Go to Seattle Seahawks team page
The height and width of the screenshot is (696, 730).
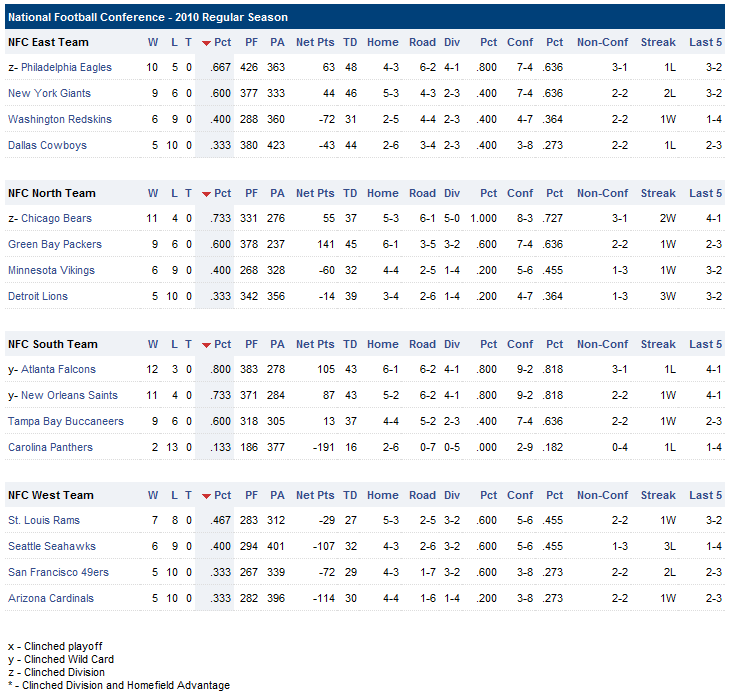pos(52,546)
